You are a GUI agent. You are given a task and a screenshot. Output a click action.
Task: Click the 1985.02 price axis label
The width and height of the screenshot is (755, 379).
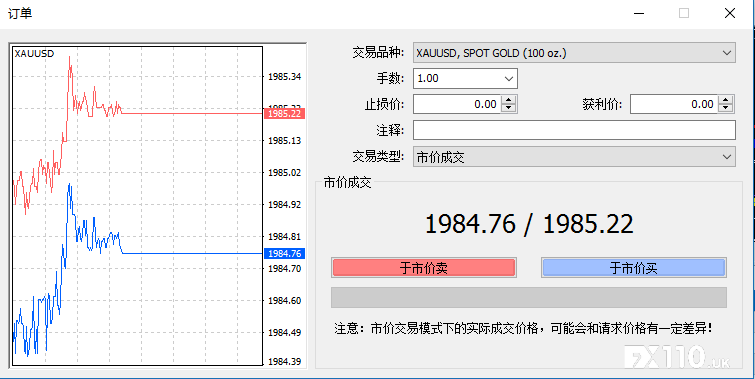[x=284, y=172]
